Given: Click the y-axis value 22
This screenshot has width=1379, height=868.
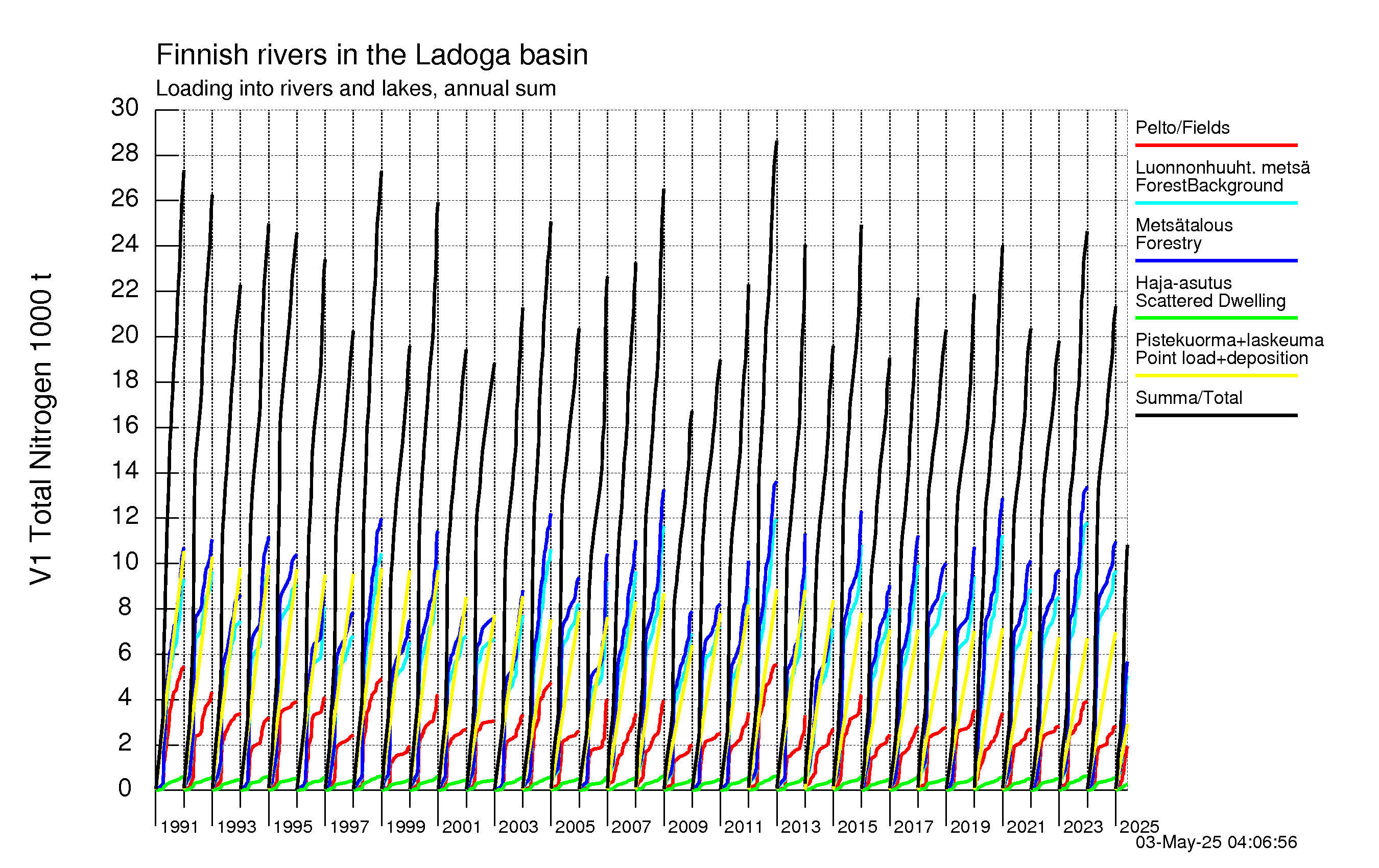Looking at the screenshot, I should coord(125,289).
